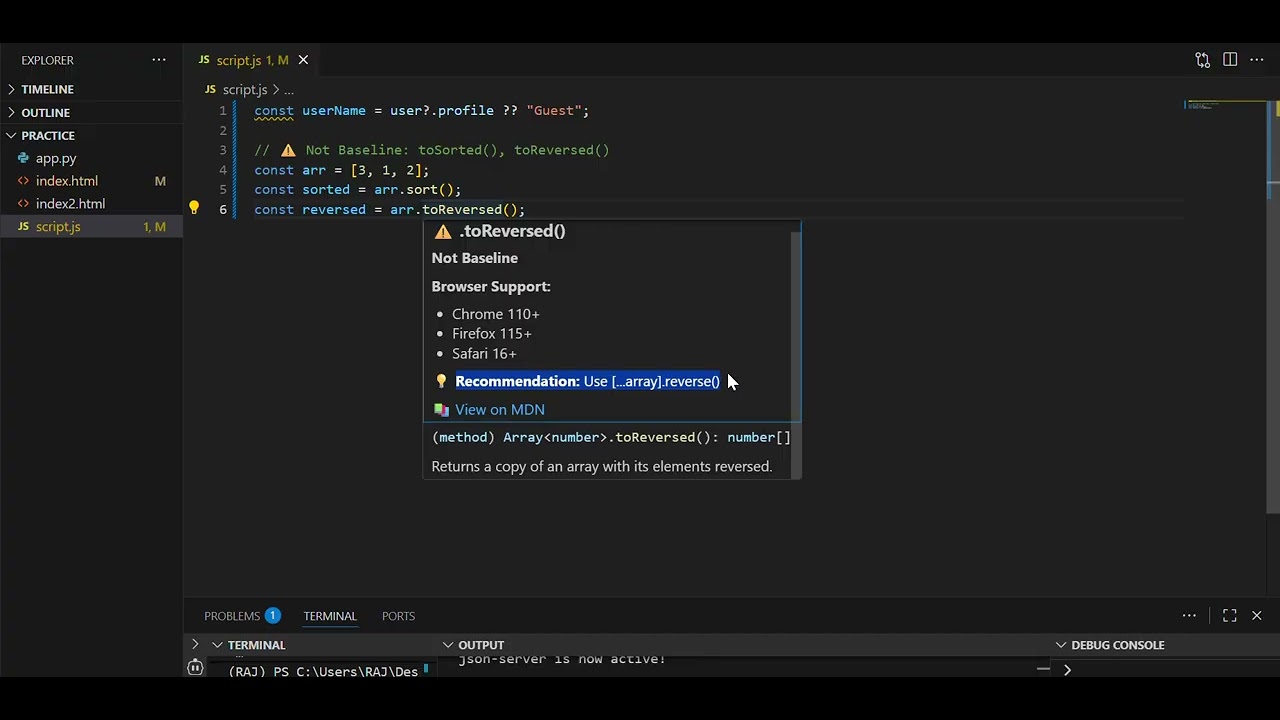Click the Python file icon for app.py
This screenshot has width=1280, height=720.
(23, 158)
